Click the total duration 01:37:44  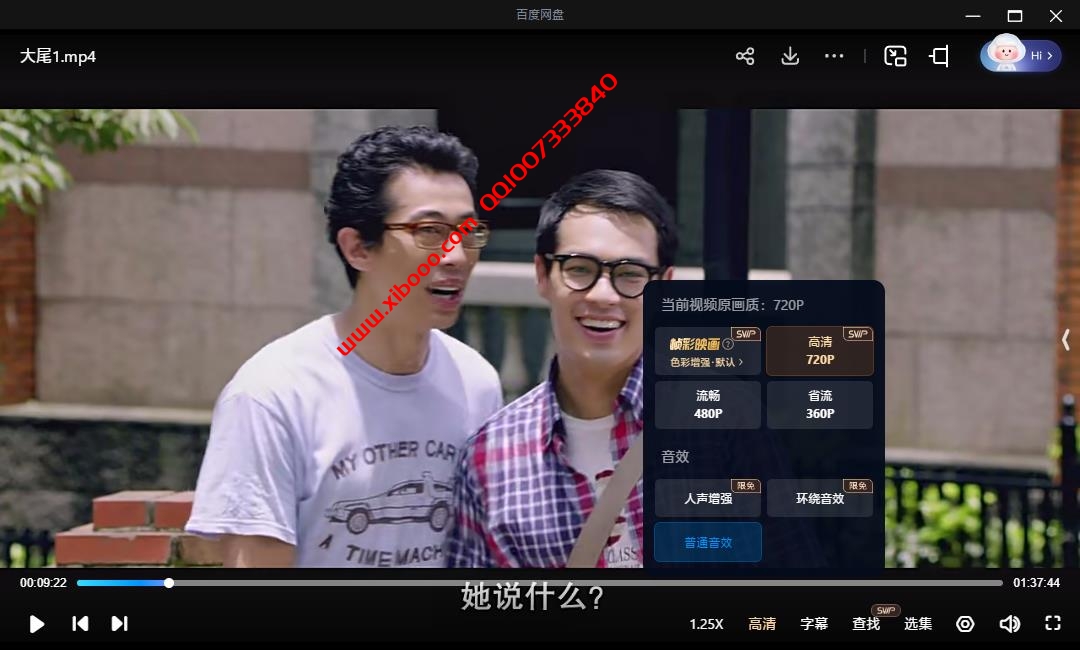[x=1036, y=583]
